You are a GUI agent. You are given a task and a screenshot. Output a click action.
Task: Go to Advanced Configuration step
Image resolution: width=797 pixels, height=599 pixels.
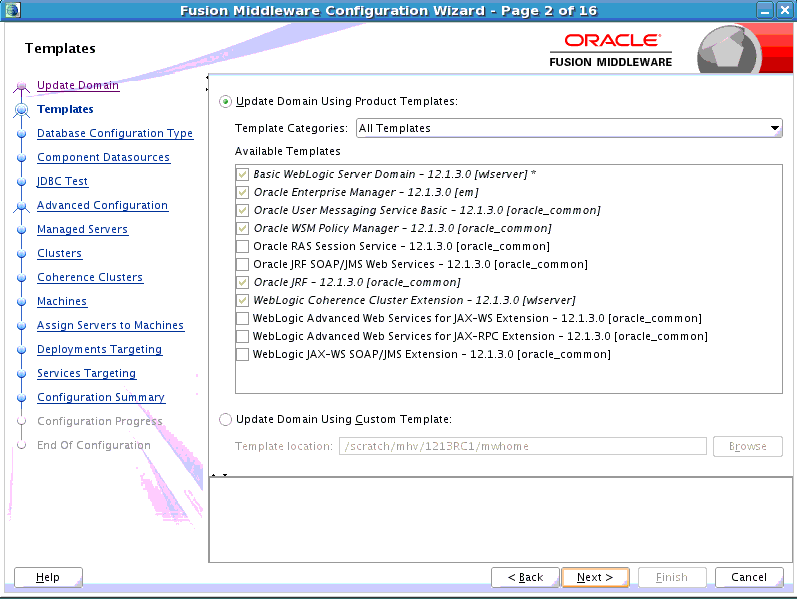click(102, 205)
